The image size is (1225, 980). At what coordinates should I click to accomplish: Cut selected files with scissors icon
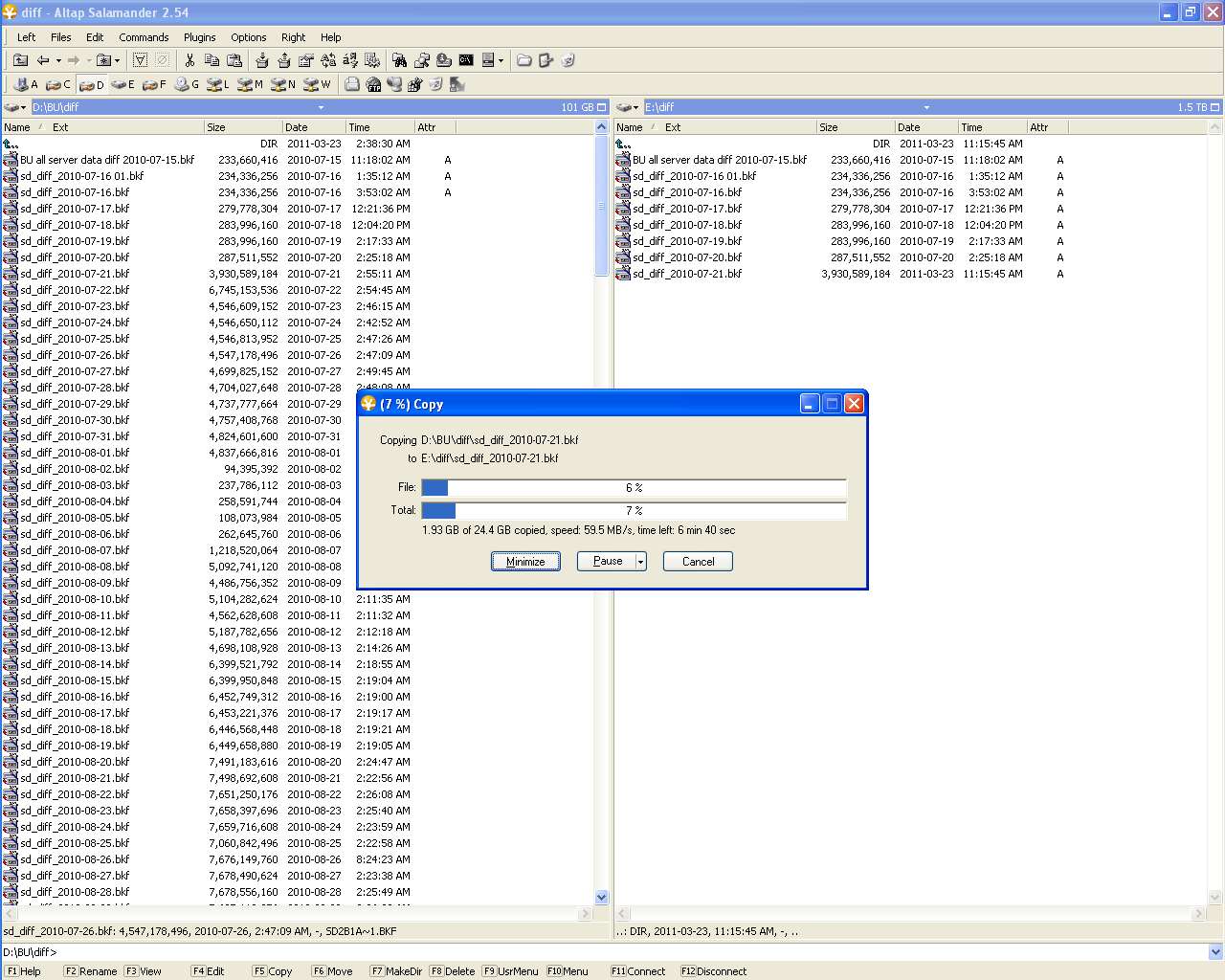189,60
